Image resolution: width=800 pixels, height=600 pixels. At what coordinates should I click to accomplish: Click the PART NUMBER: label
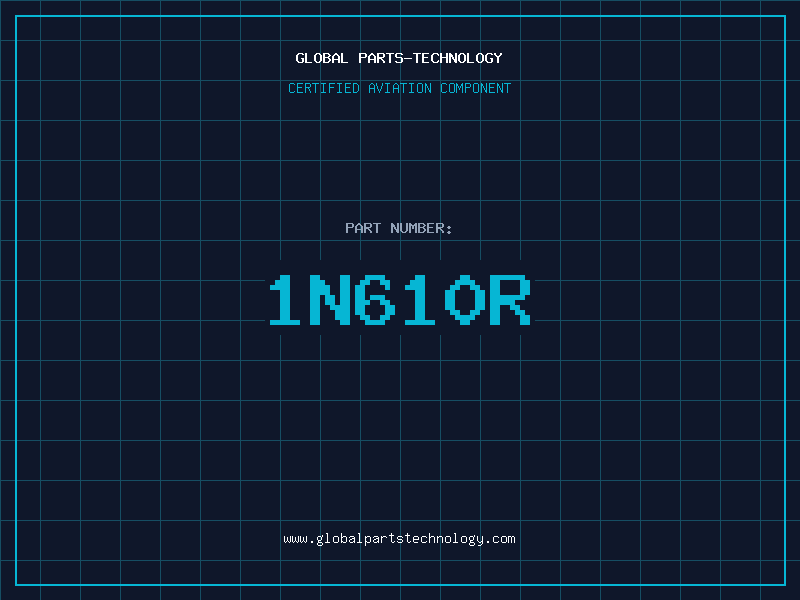(x=398, y=228)
